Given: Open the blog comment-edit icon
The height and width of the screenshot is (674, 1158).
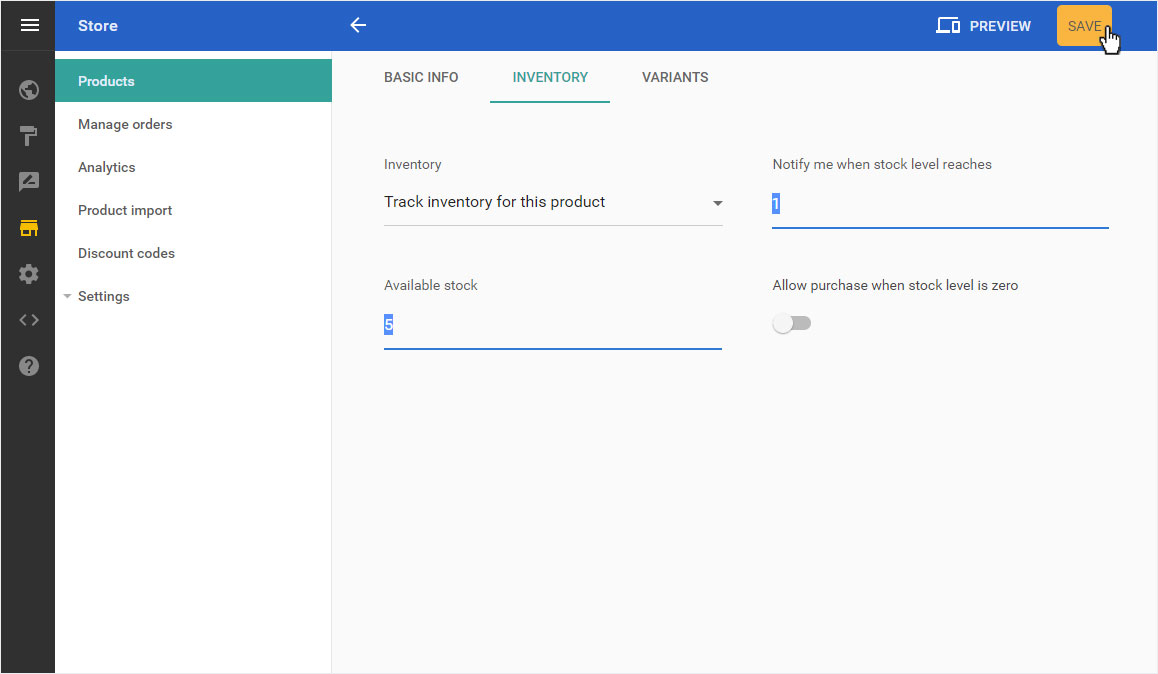Looking at the screenshot, I should click(29, 182).
